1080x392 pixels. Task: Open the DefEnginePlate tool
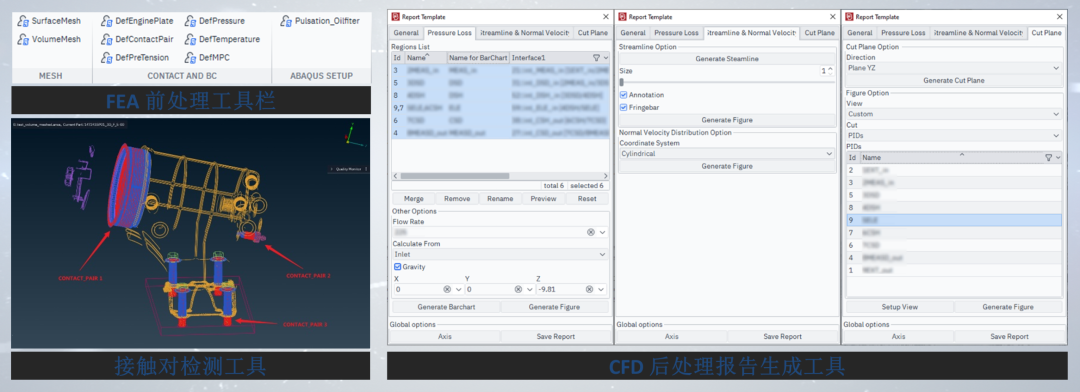(x=137, y=21)
